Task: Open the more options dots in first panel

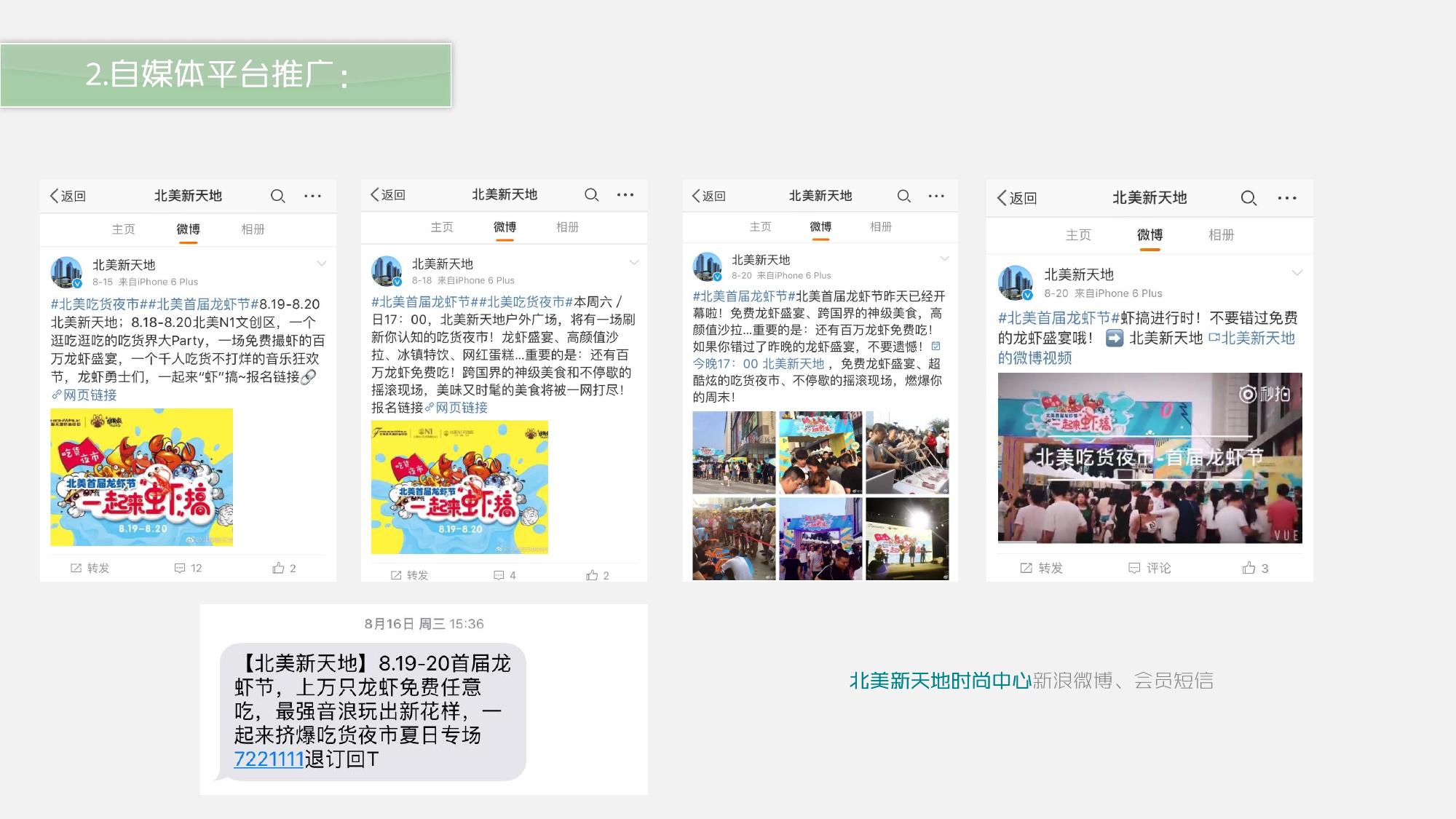Action: tap(312, 196)
